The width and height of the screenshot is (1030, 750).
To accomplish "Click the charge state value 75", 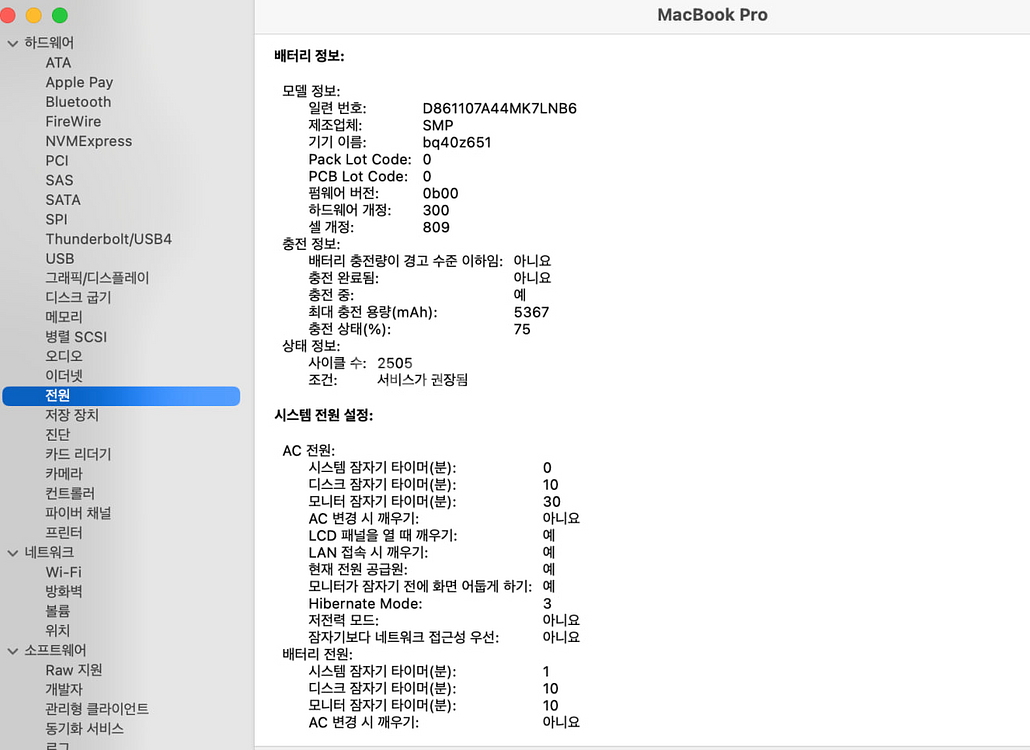I will coord(522,330).
